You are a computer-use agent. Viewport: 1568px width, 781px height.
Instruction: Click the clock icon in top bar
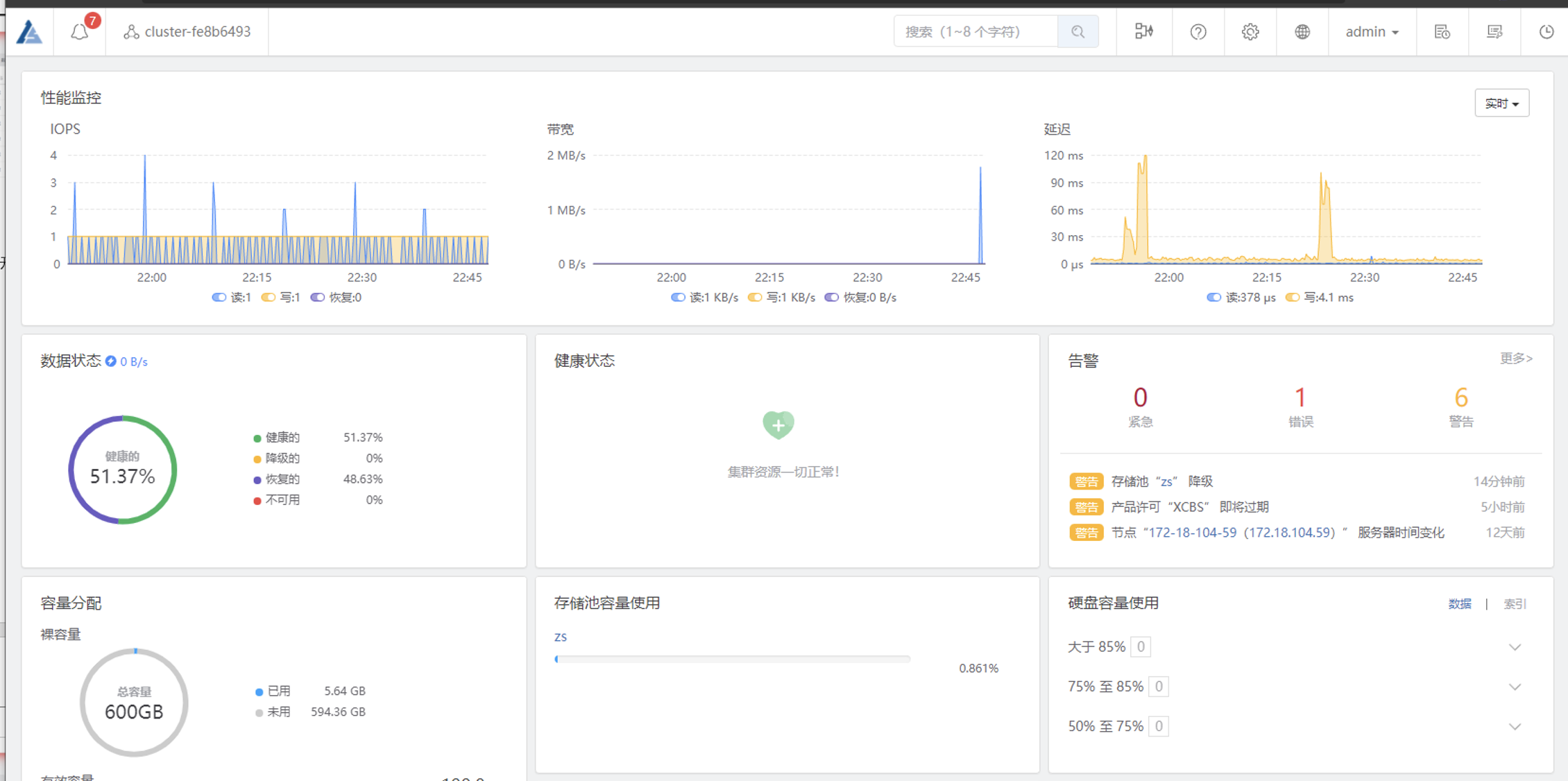point(1546,31)
